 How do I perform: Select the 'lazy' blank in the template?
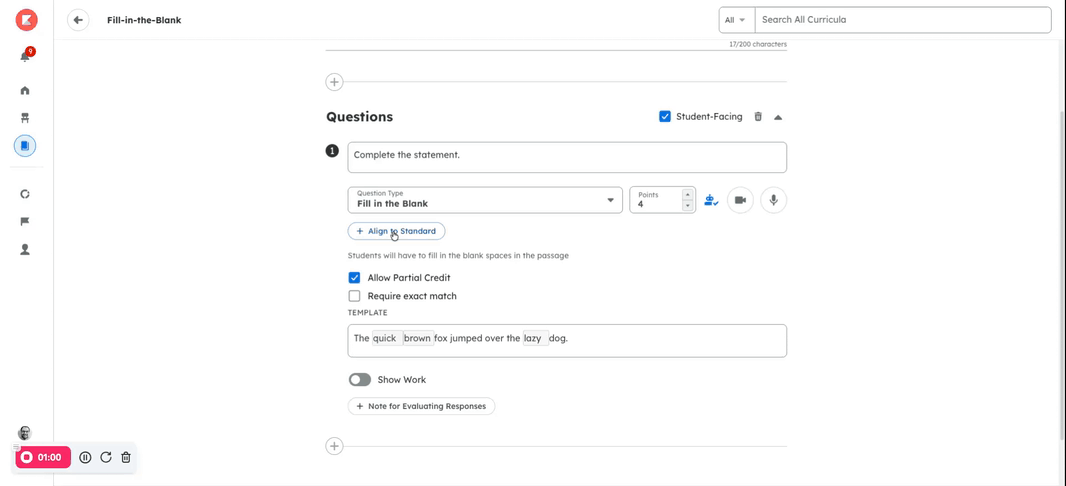coord(535,338)
